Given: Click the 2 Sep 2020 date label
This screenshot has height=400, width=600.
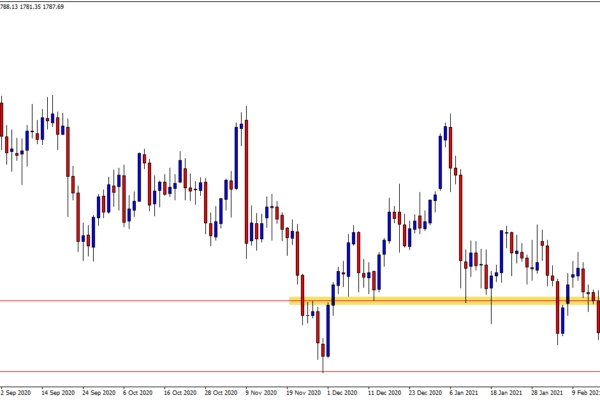Looking at the screenshot, I should pos(19,393).
